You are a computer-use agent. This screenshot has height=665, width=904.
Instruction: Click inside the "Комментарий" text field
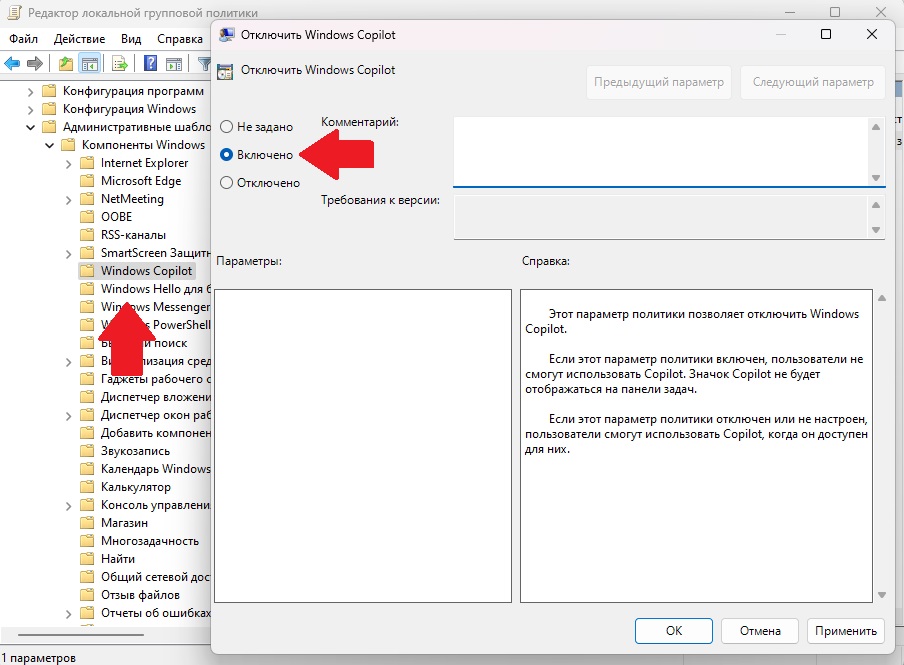[x=658, y=150]
